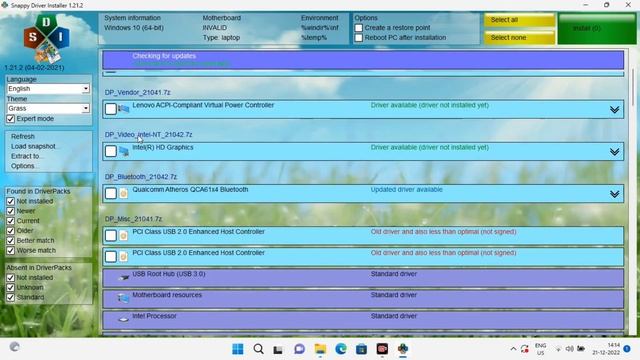This screenshot has height=360, width=640.
Task: Open File Explorer from the taskbar
Action: tap(320, 349)
